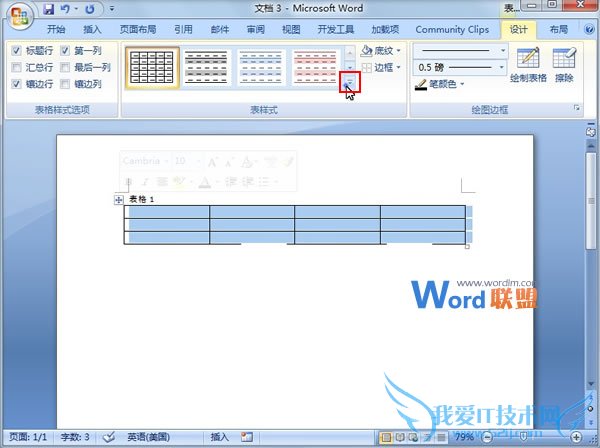Click the macro recording icon in status bar
The height and width of the screenshot is (448, 600).
[247, 437]
